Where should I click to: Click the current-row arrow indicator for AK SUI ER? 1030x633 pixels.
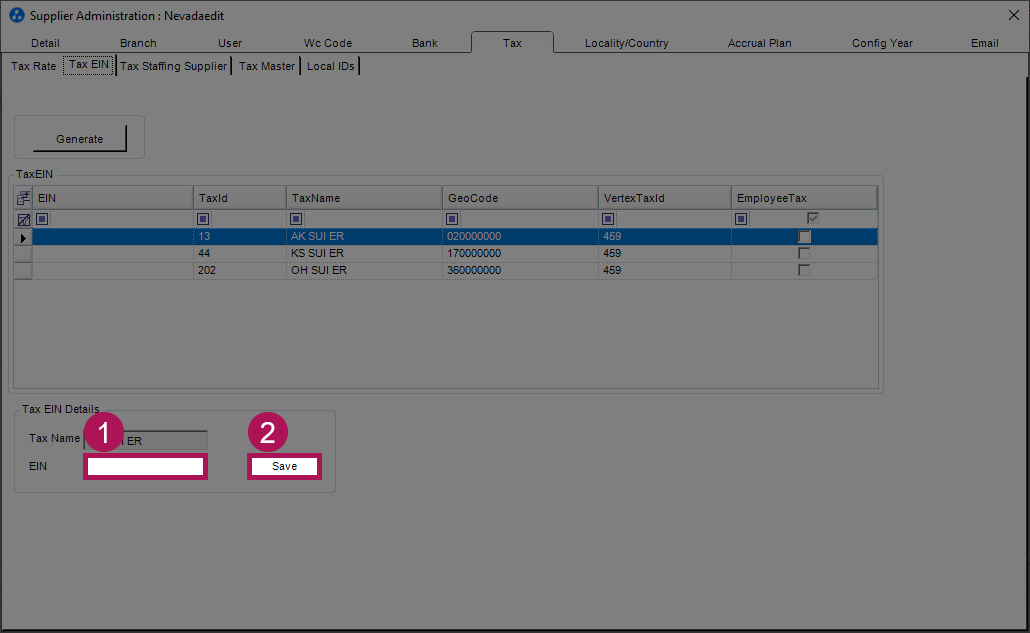coord(23,237)
